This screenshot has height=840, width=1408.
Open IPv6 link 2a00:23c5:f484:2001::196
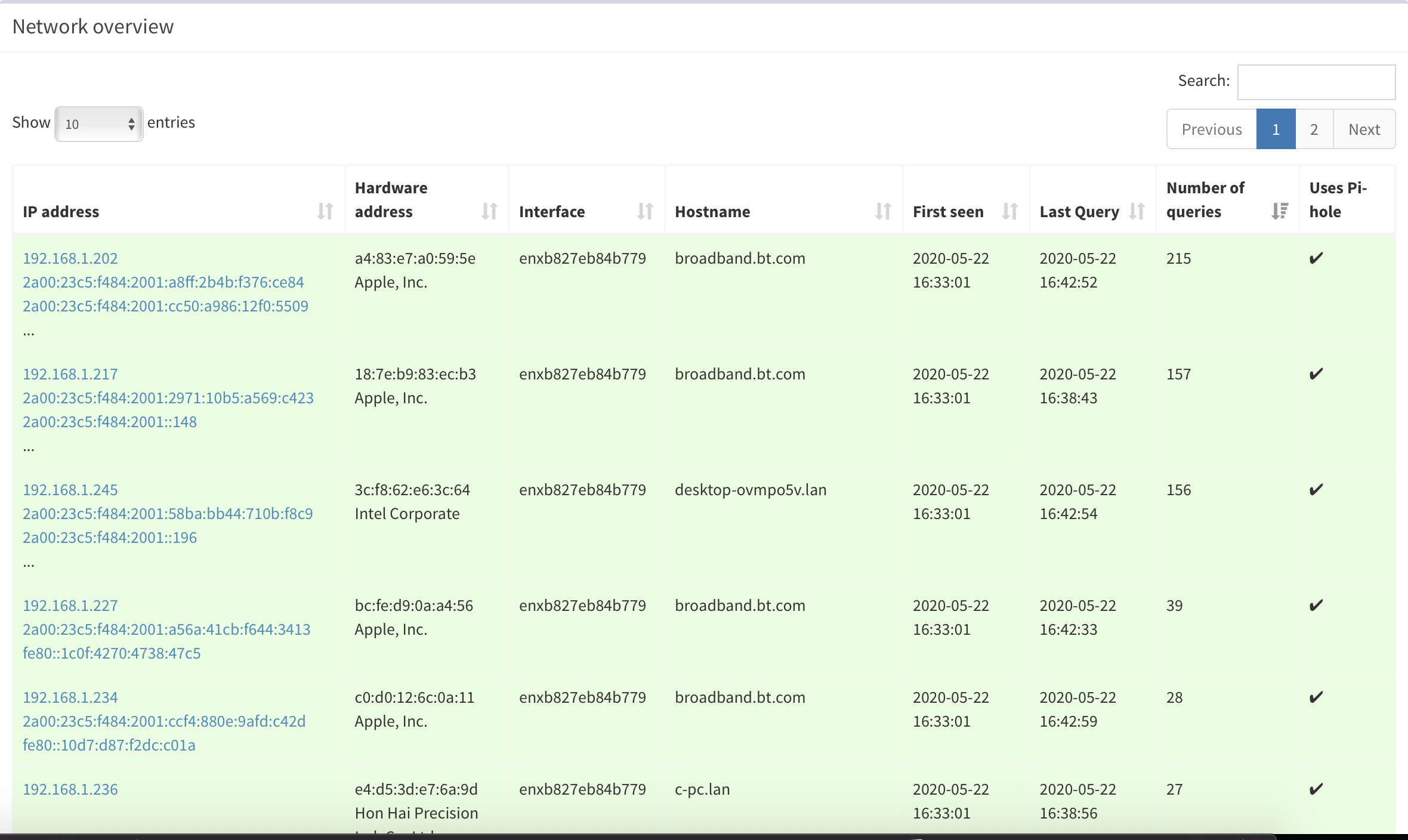[110, 538]
